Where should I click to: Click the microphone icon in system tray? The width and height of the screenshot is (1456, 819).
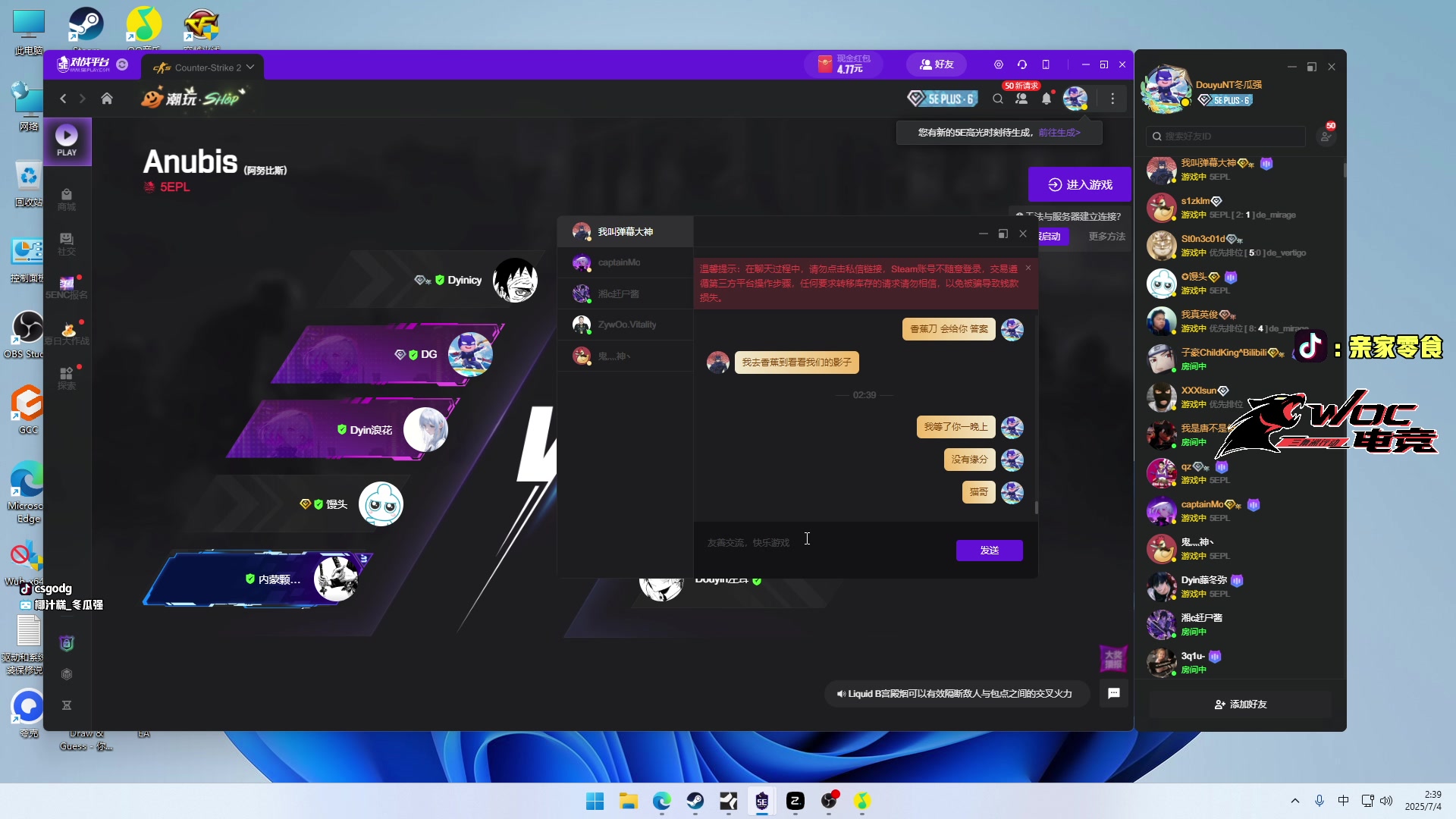[1319, 801]
